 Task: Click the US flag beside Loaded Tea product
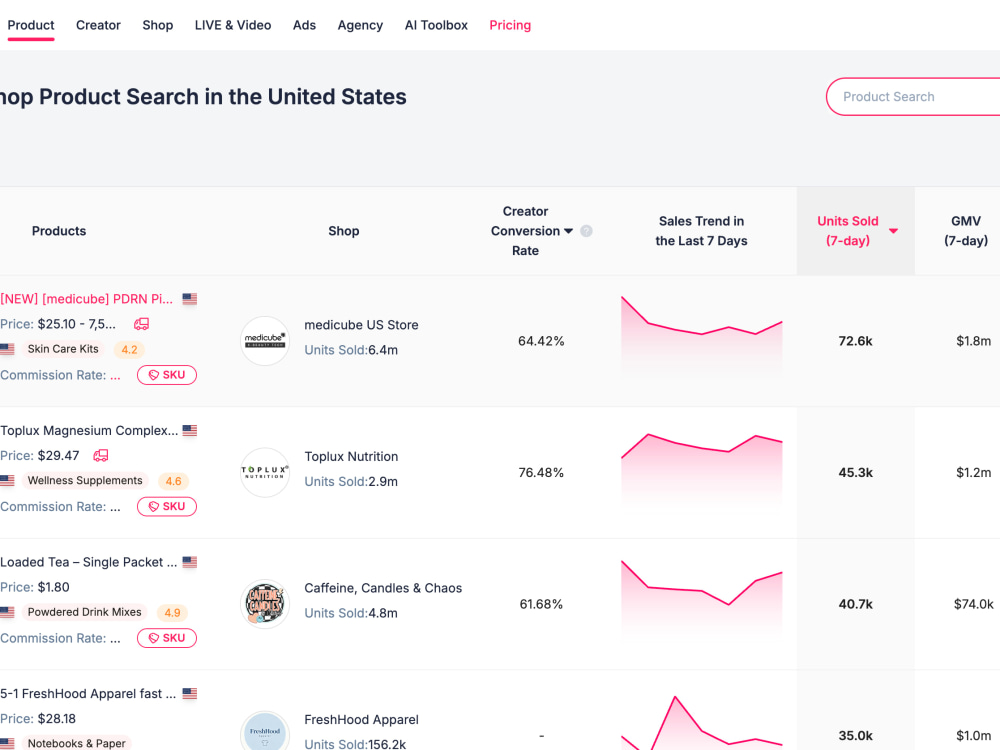189,561
